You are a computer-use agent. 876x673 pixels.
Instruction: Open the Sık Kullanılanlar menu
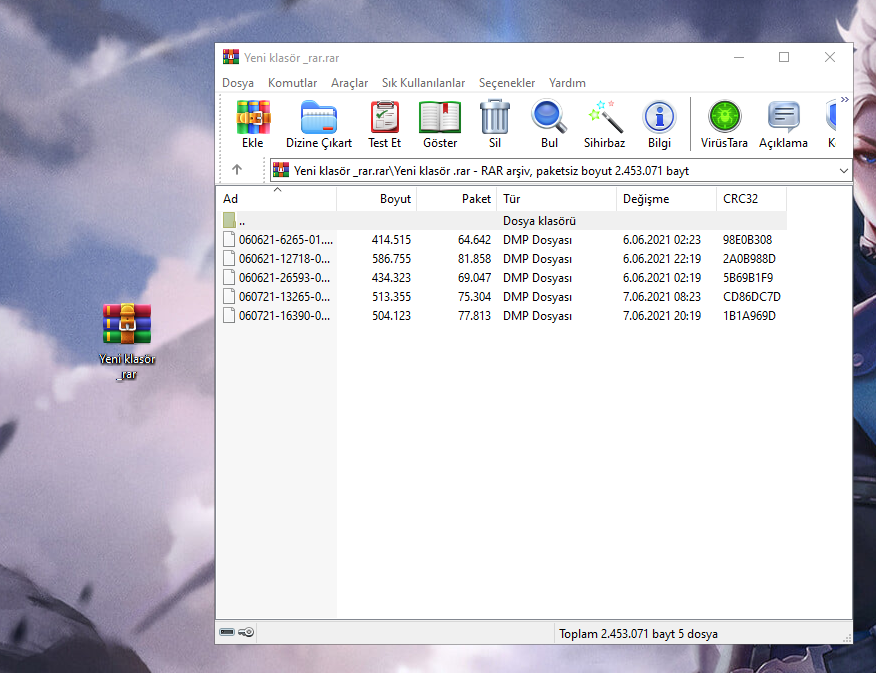[423, 83]
